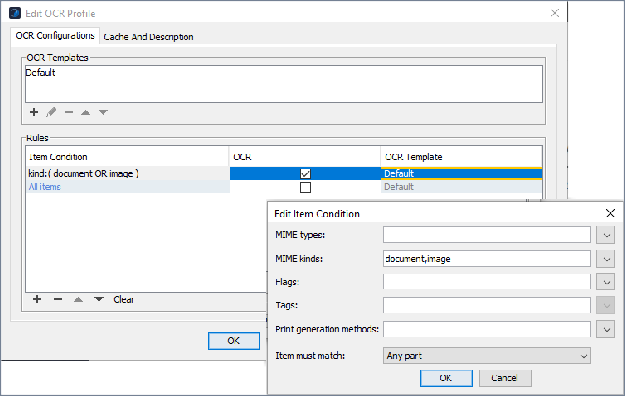This screenshot has height=396, width=625.
Task: Click the Edit OCR Profile app icon
Action: (15, 13)
